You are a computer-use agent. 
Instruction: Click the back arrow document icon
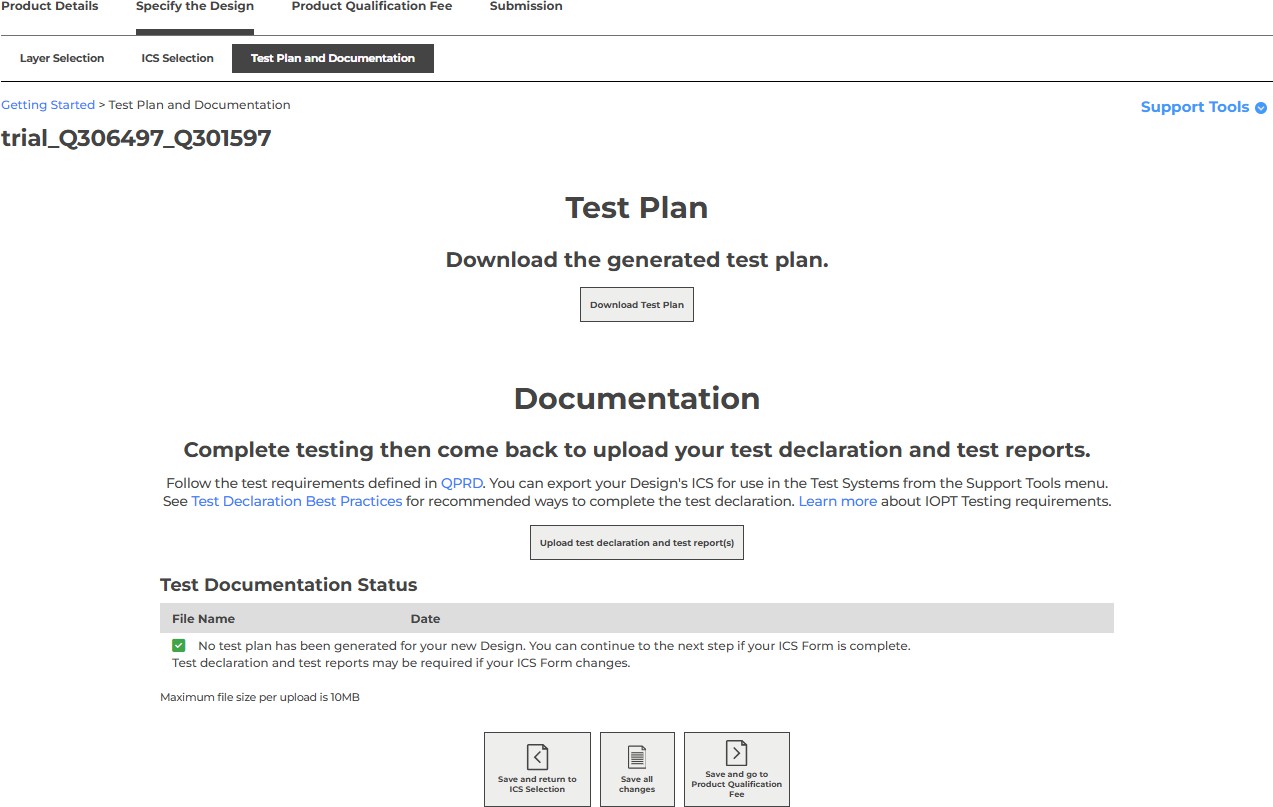tap(537, 756)
